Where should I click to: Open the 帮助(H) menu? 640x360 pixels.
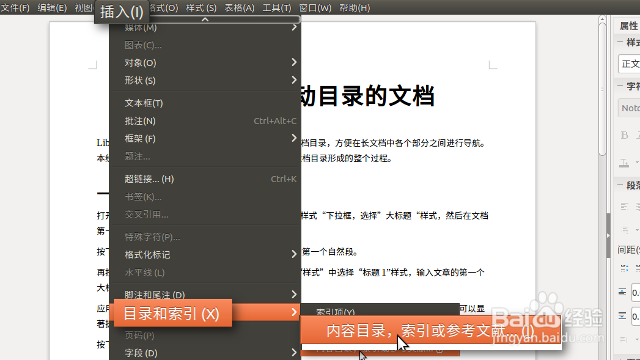[355, 8]
